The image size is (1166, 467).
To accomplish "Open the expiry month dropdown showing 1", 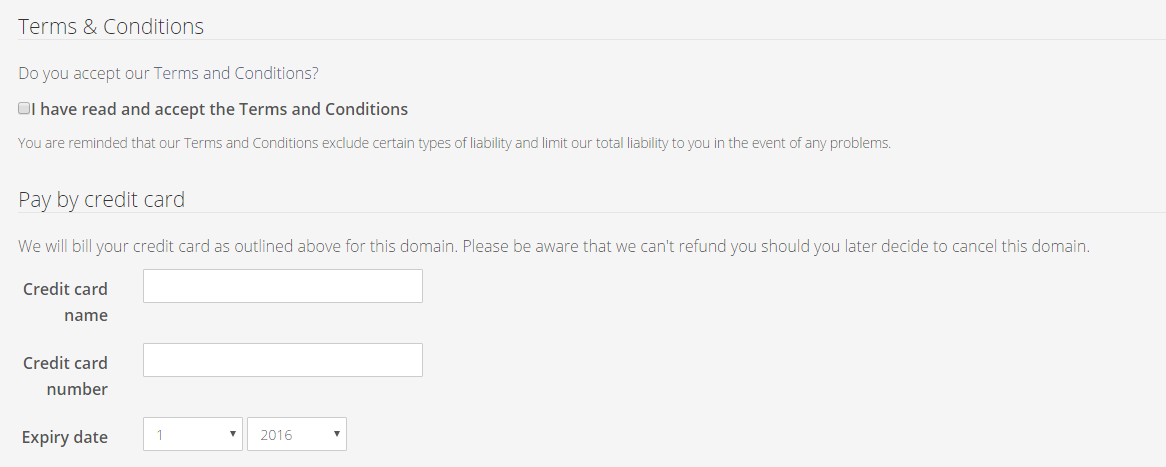I will pos(192,434).
